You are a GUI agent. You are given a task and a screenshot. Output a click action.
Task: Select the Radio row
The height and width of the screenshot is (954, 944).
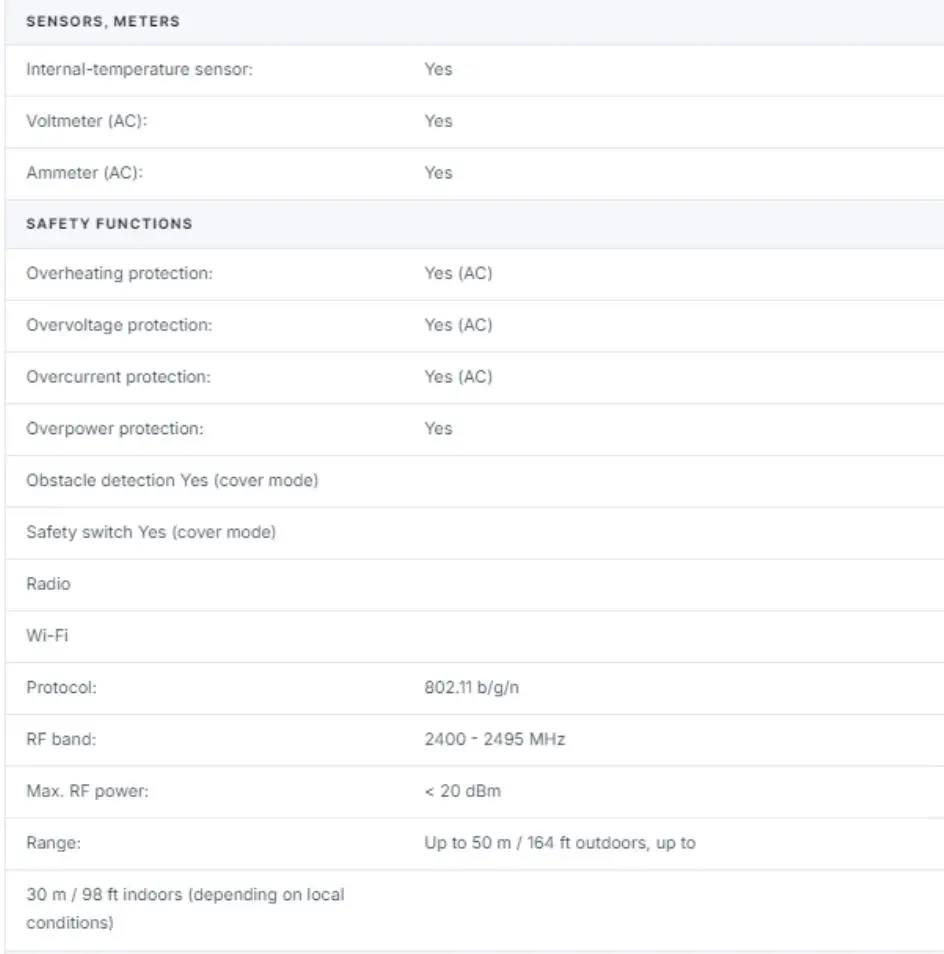tap(48, 584)
